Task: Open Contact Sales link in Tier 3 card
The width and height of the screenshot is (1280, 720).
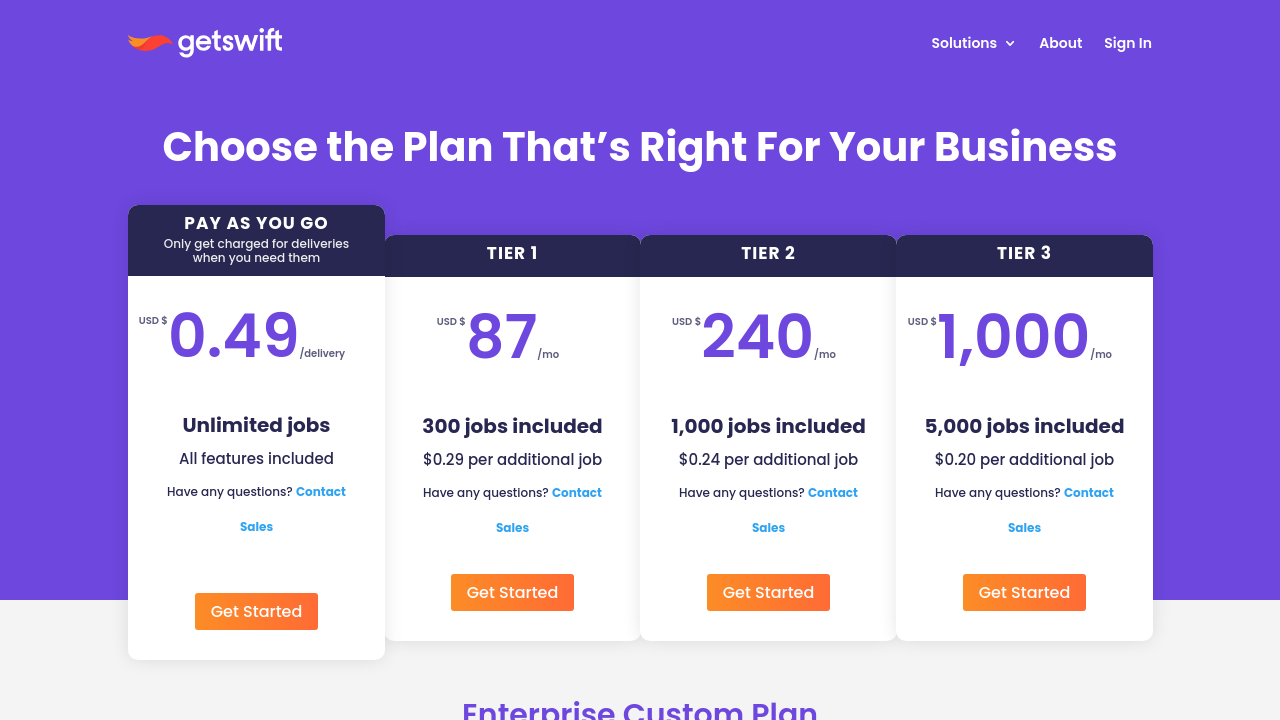Action: (1088, 493)
